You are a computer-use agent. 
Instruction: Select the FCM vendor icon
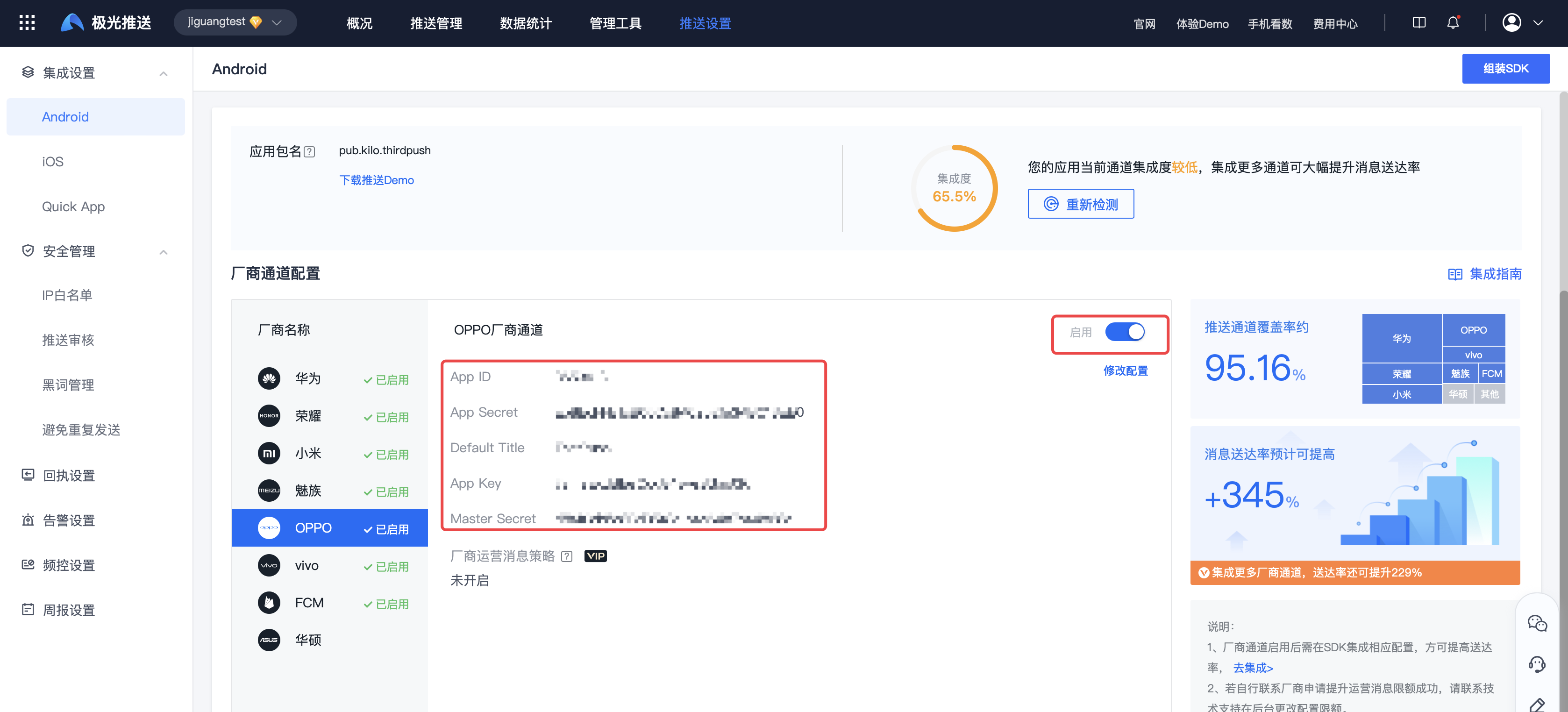pyautogui.click(x=269, y=603)
